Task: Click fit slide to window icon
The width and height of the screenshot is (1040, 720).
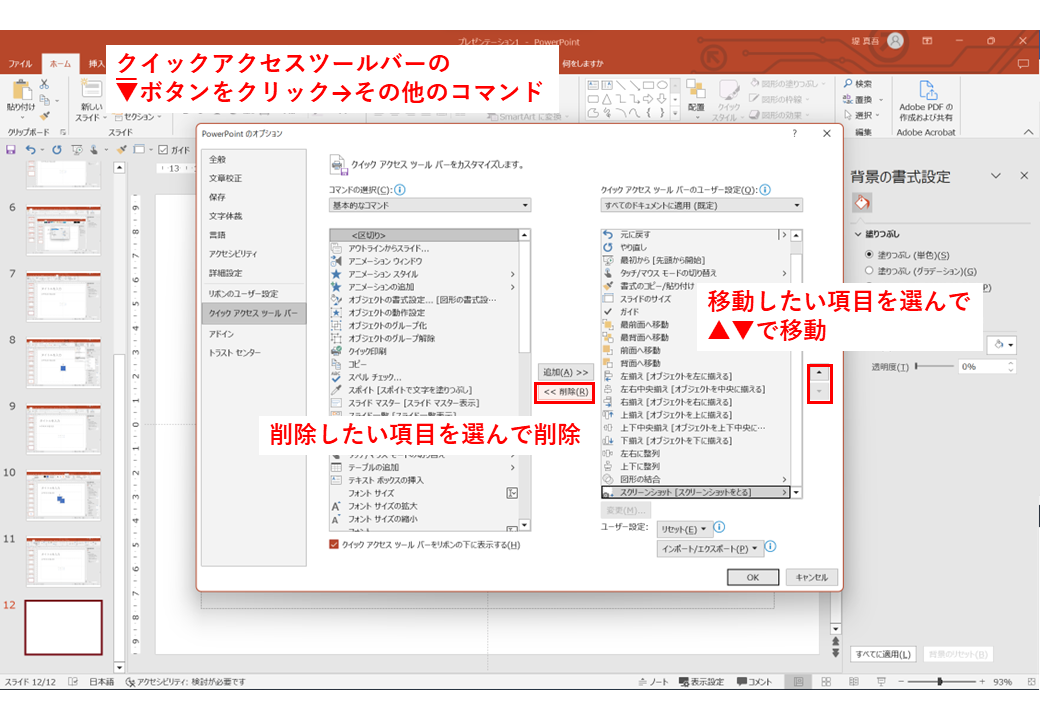Action: (x=1031, y=682)
